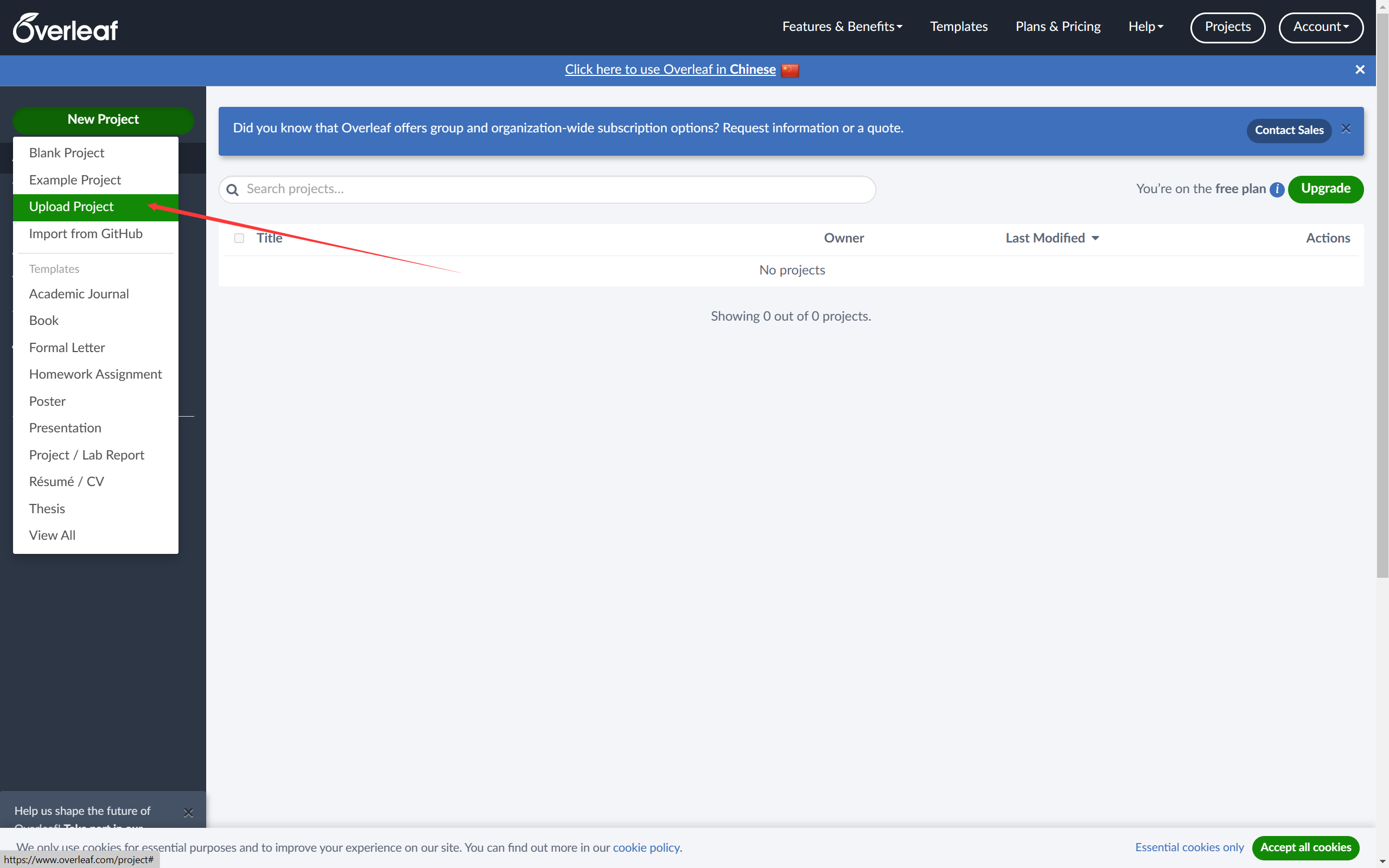Choose Import from GitHub option
This screenshot has width=1389, height=868.
(x=86, y=234)
